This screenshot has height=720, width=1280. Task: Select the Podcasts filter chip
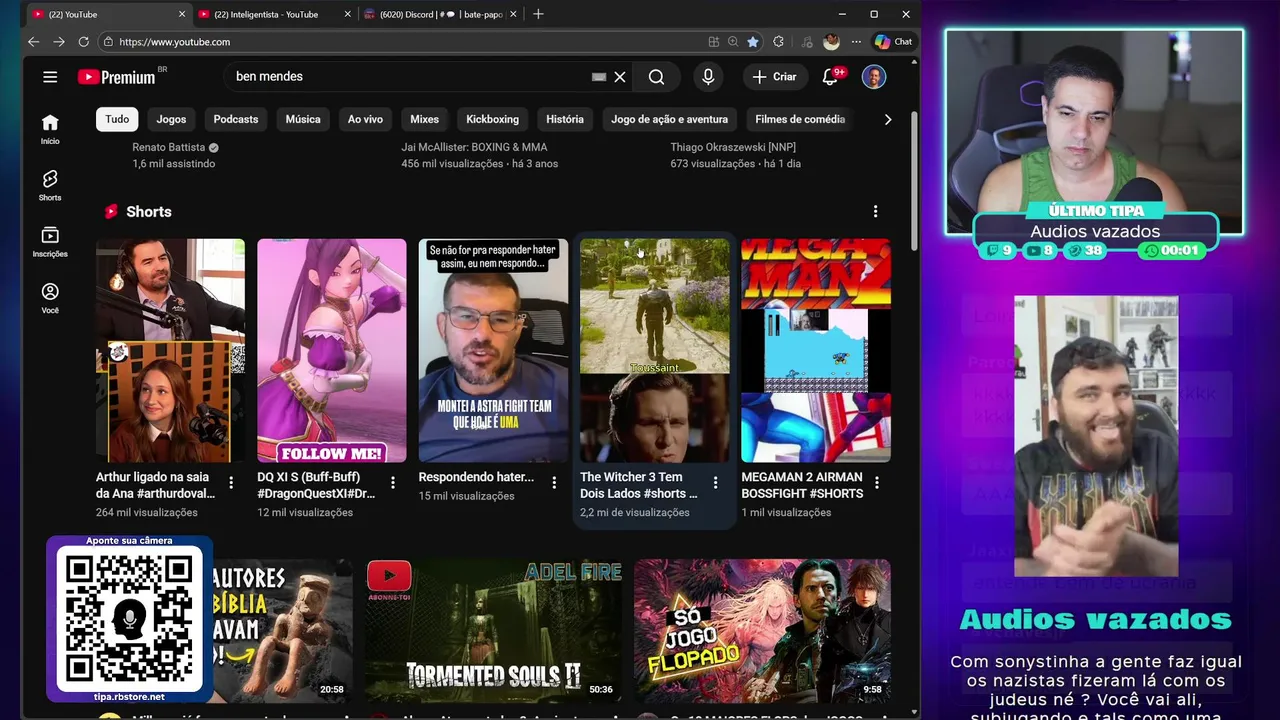[236, 119]
